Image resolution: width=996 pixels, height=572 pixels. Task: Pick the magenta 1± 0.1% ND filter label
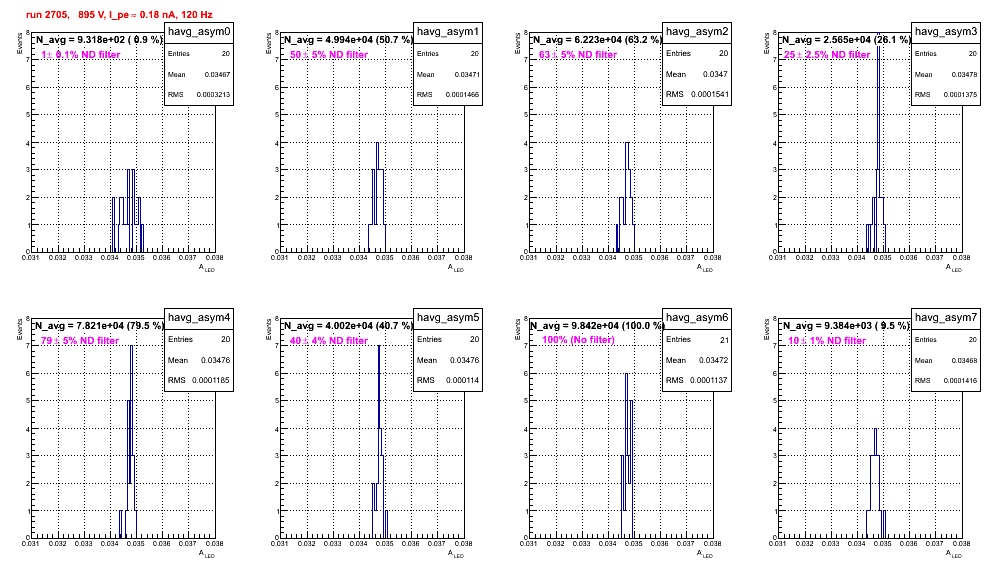(x=81, y=55)
